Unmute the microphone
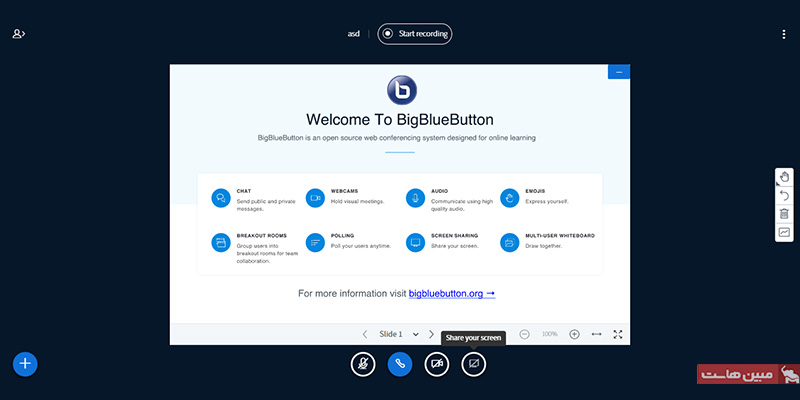The height and width of the screenshot is (400, 800). tap(363, 364)
